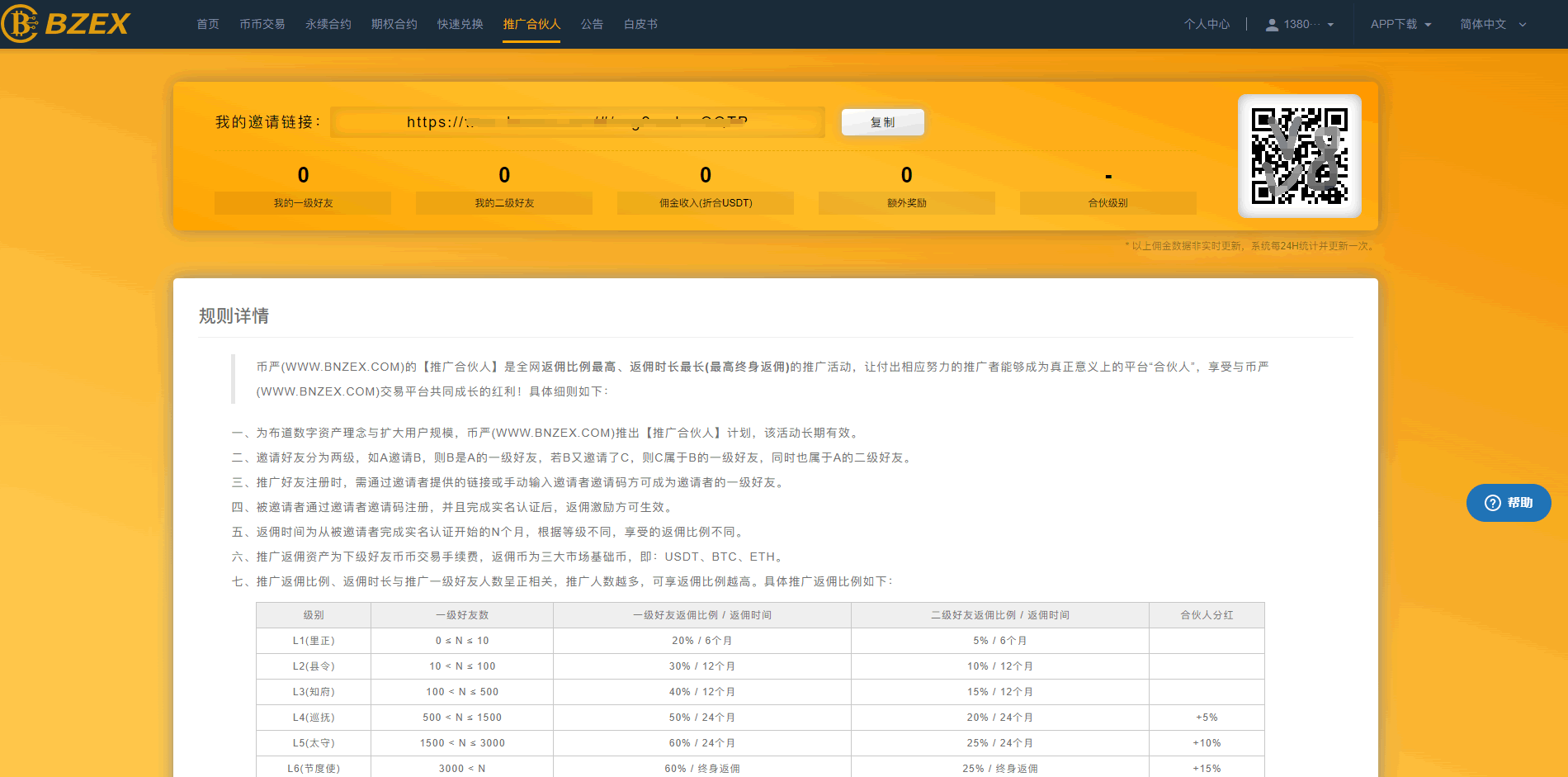The height and width of the screenshot is (777, 1568).
Task: Select 快速兑换 in the navigation
Action: [460, 25]
